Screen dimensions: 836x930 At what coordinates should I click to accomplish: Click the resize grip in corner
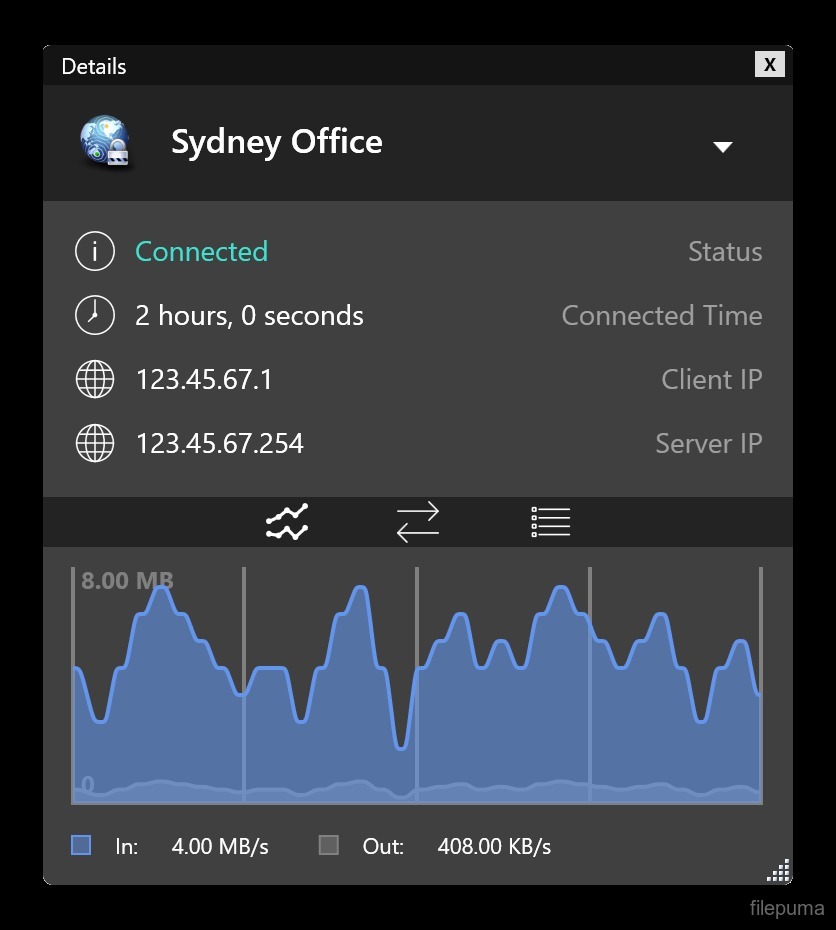coord(778,871)
